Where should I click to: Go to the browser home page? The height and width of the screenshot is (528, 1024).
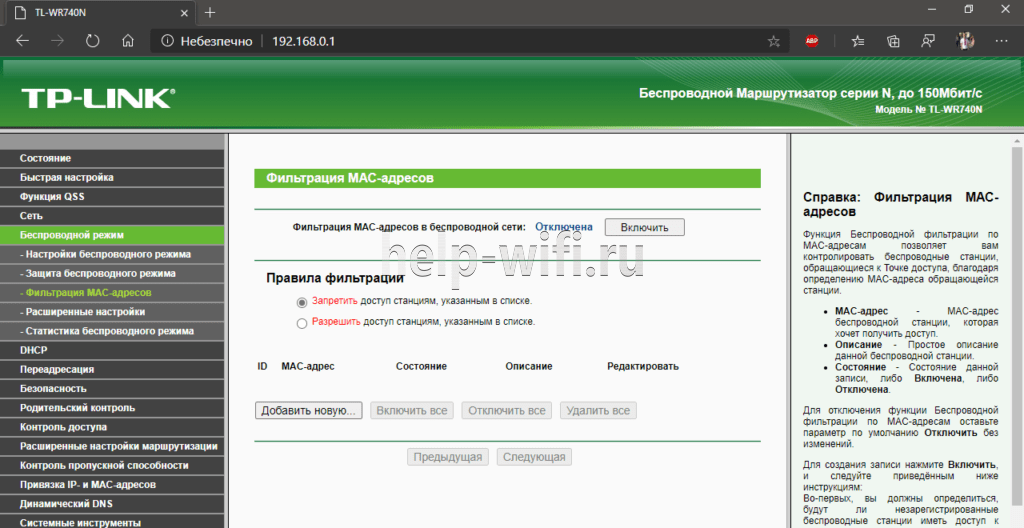coord(127,41)
